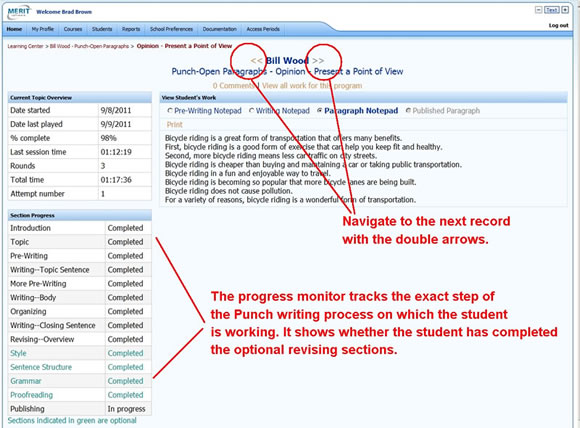Click the Writing--Closing Sentence section label

click(53, 326)
